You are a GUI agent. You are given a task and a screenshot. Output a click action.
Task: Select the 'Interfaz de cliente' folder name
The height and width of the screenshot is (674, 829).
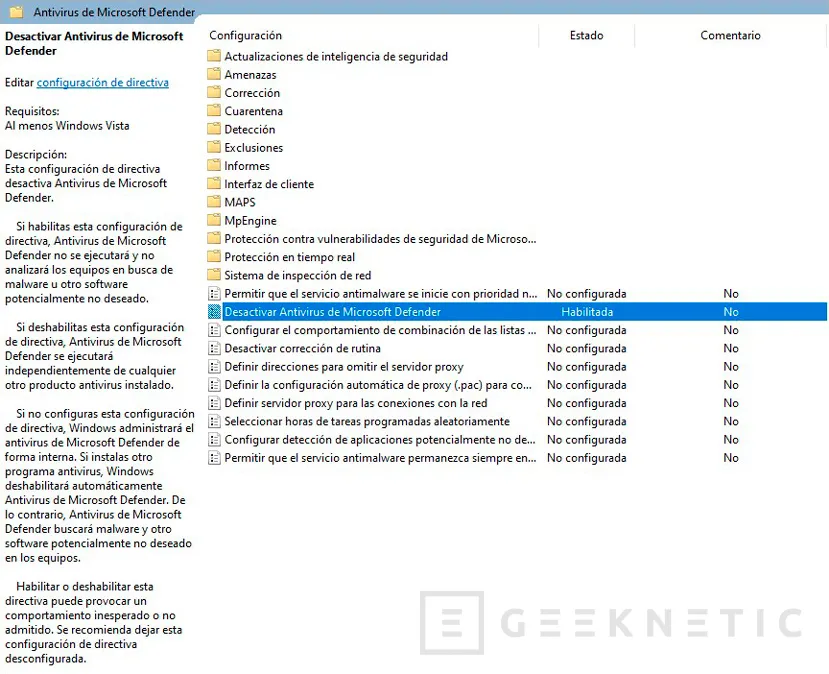[x=269, y=184]
